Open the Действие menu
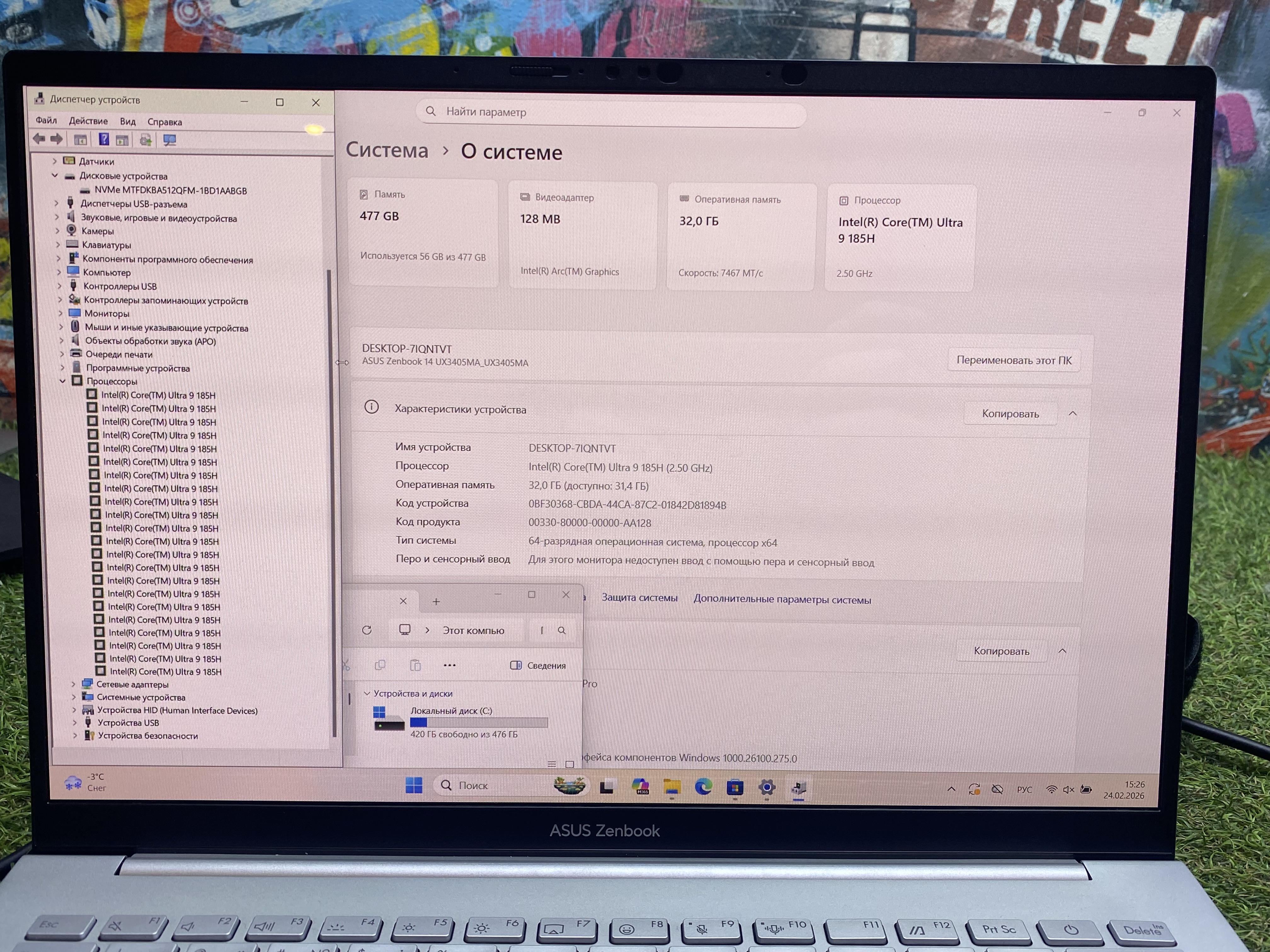This screenshot has height=952, width=1270. pyautogui.click(x=88, y=121)
